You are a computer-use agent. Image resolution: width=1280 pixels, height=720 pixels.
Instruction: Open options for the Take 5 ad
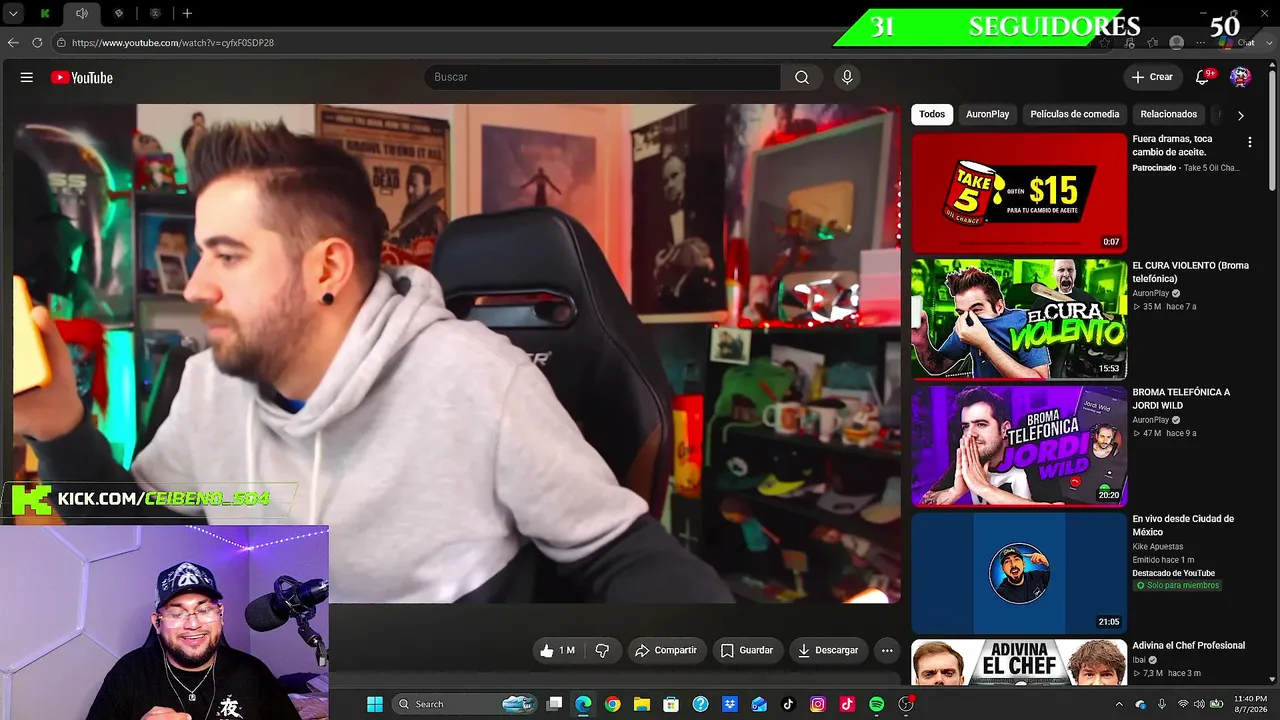pos(1249,143)
